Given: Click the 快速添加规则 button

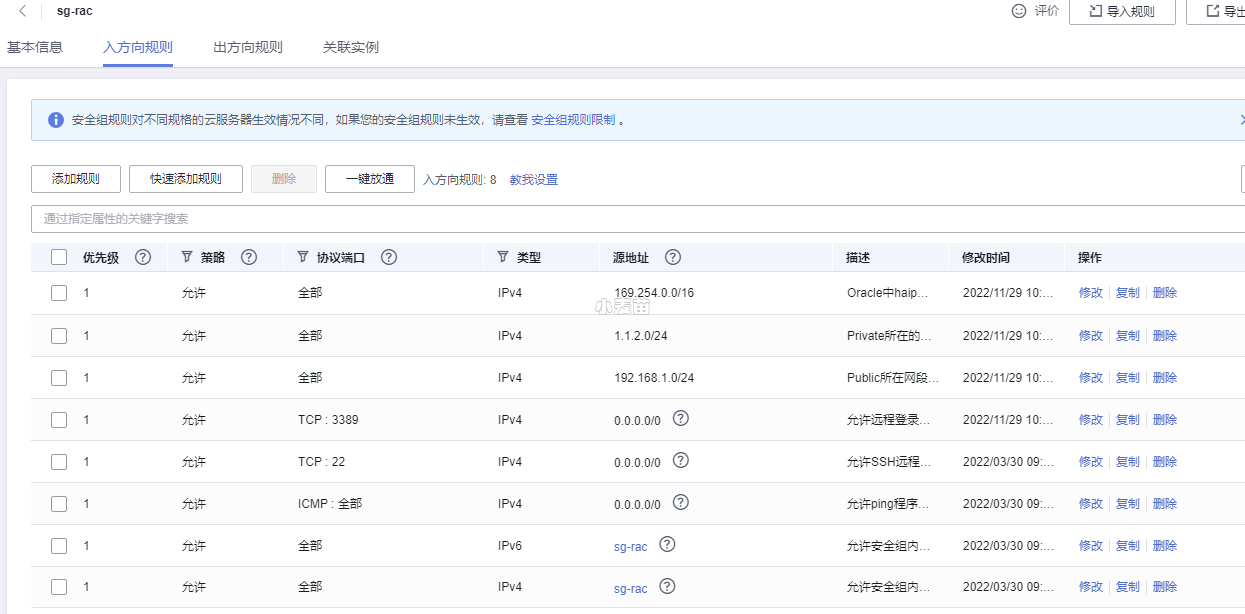Looking at the screenshot, I should pyautogui.click(x=186, y=179).
